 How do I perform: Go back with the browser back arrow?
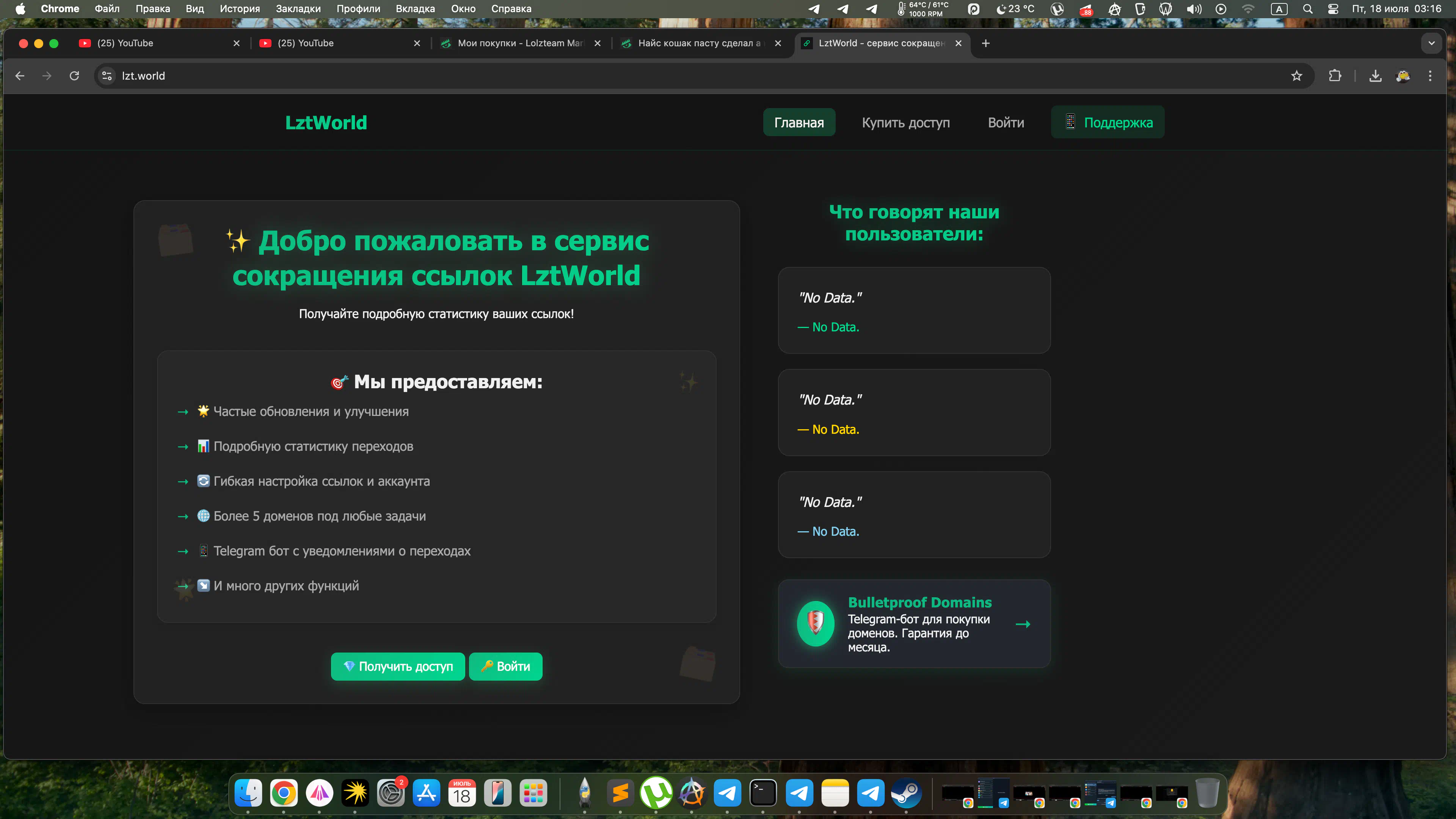tap(20, 76)
